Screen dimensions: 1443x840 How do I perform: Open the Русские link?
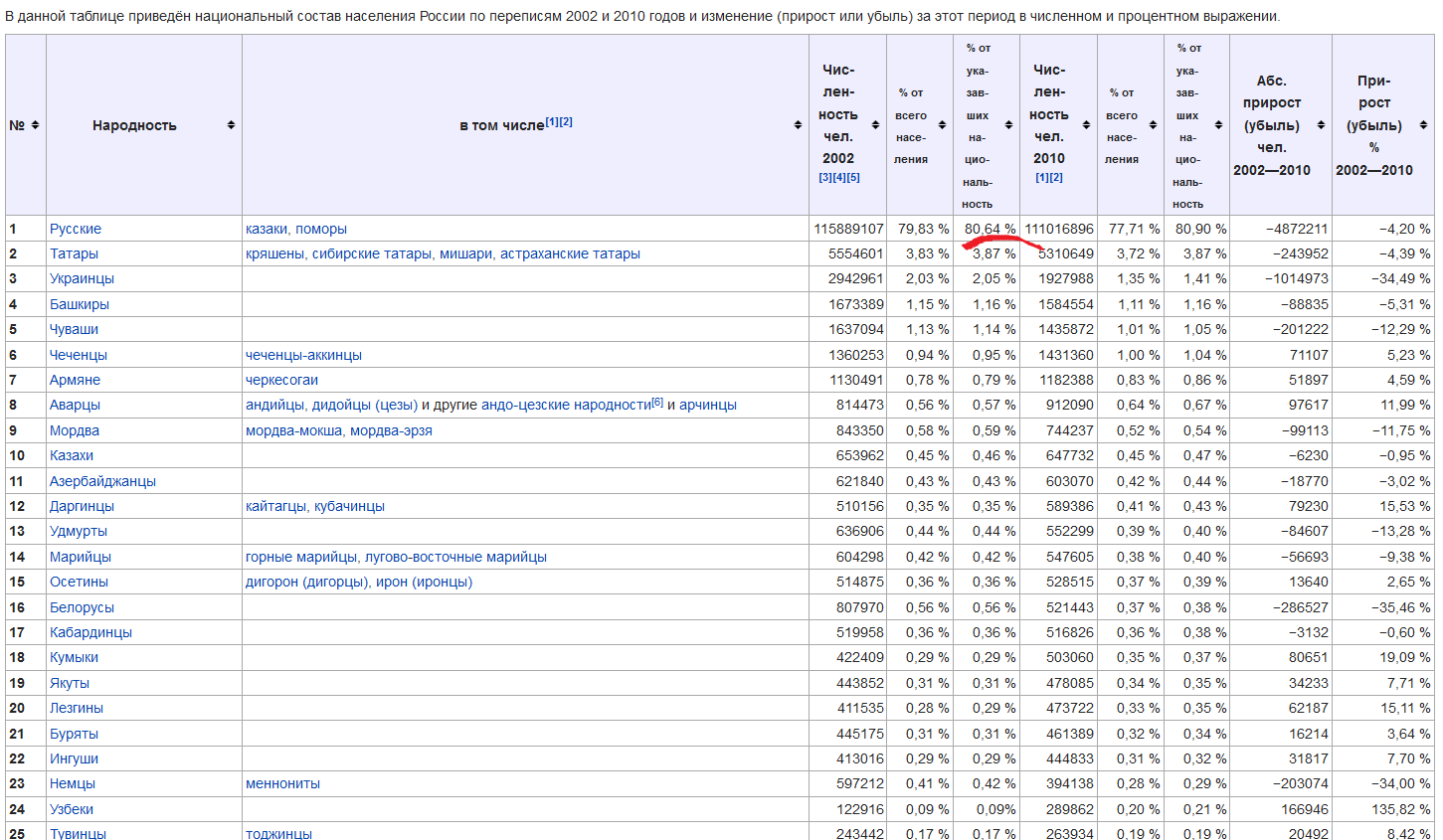click(x=76, y=229)
